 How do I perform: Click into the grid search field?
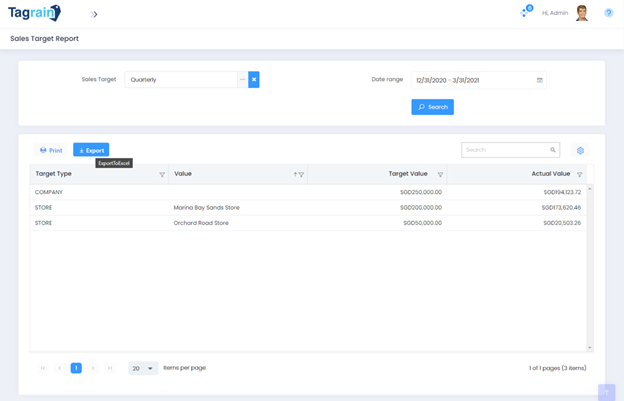505,150
